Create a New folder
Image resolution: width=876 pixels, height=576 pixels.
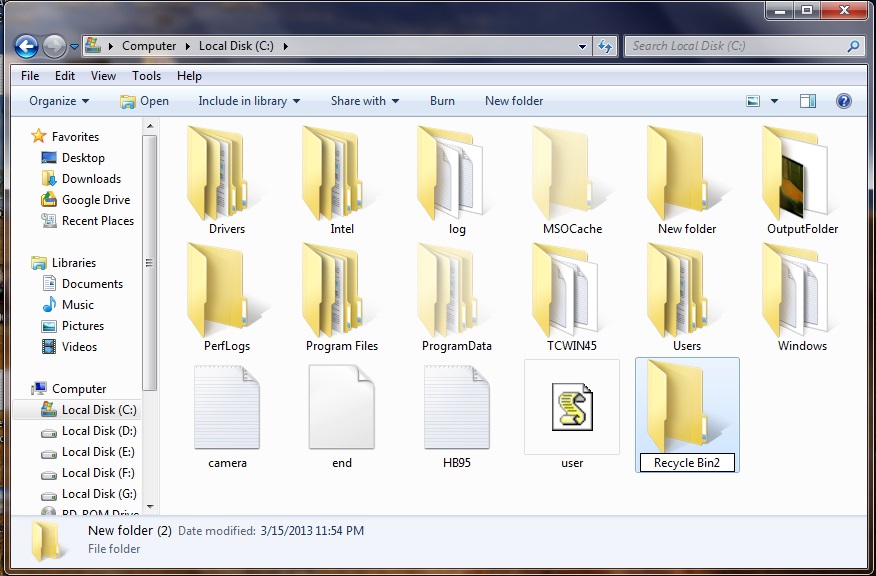click(x=513, y=101)
